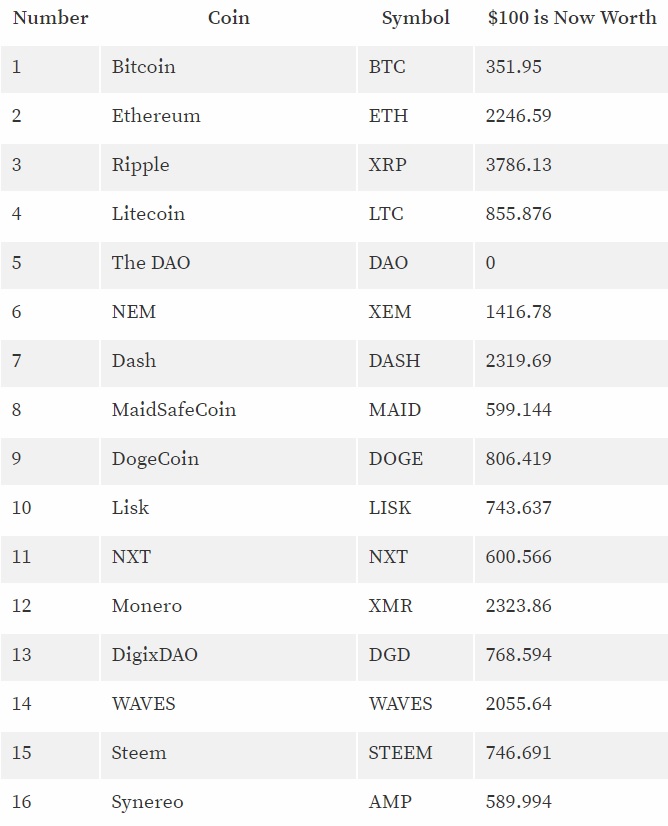Select row number 11 cell
The width and height of the screenshot is (668, 826).
point(22,557)
